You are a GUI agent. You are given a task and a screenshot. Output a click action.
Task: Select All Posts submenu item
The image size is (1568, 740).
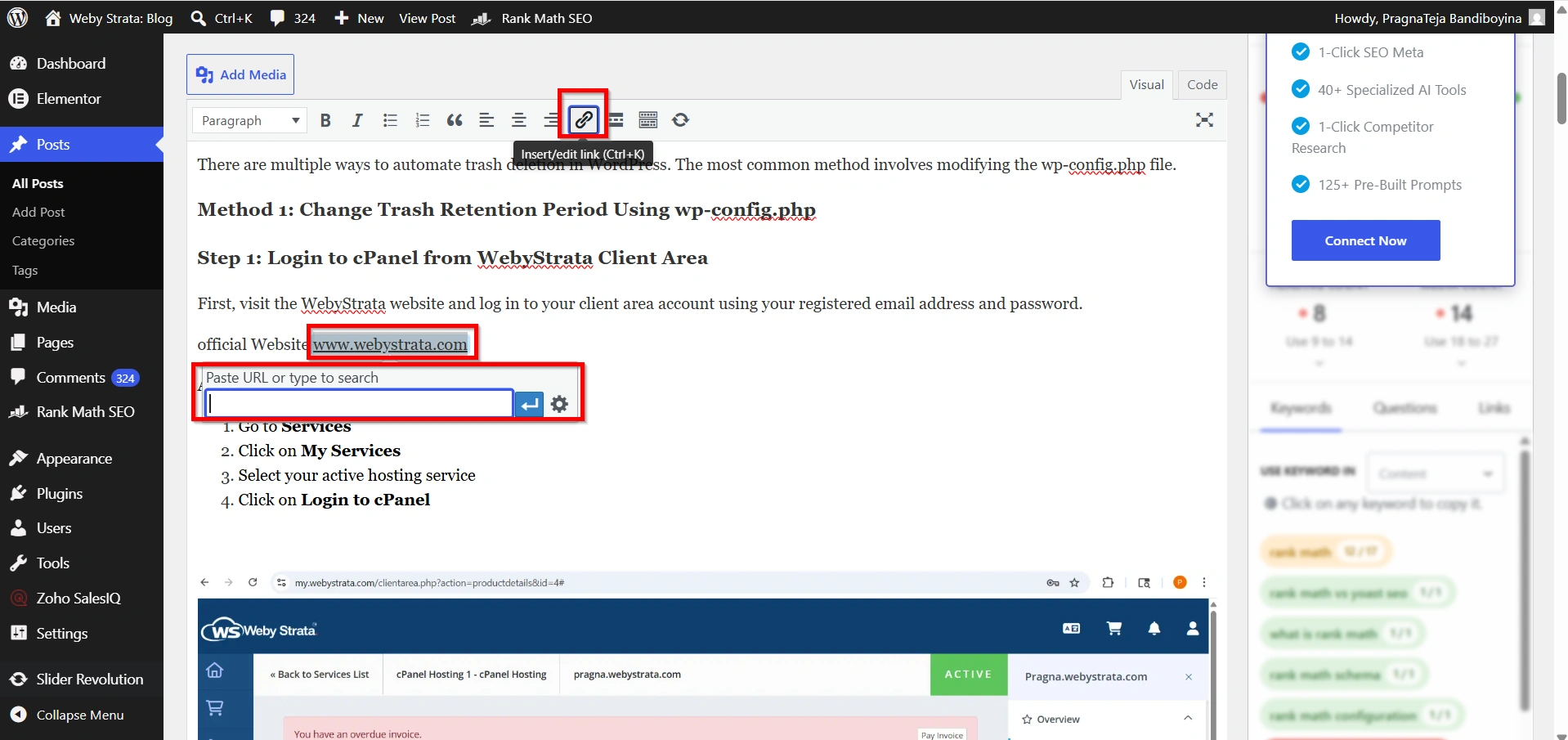pyautogui.click(x=38, y=183)
